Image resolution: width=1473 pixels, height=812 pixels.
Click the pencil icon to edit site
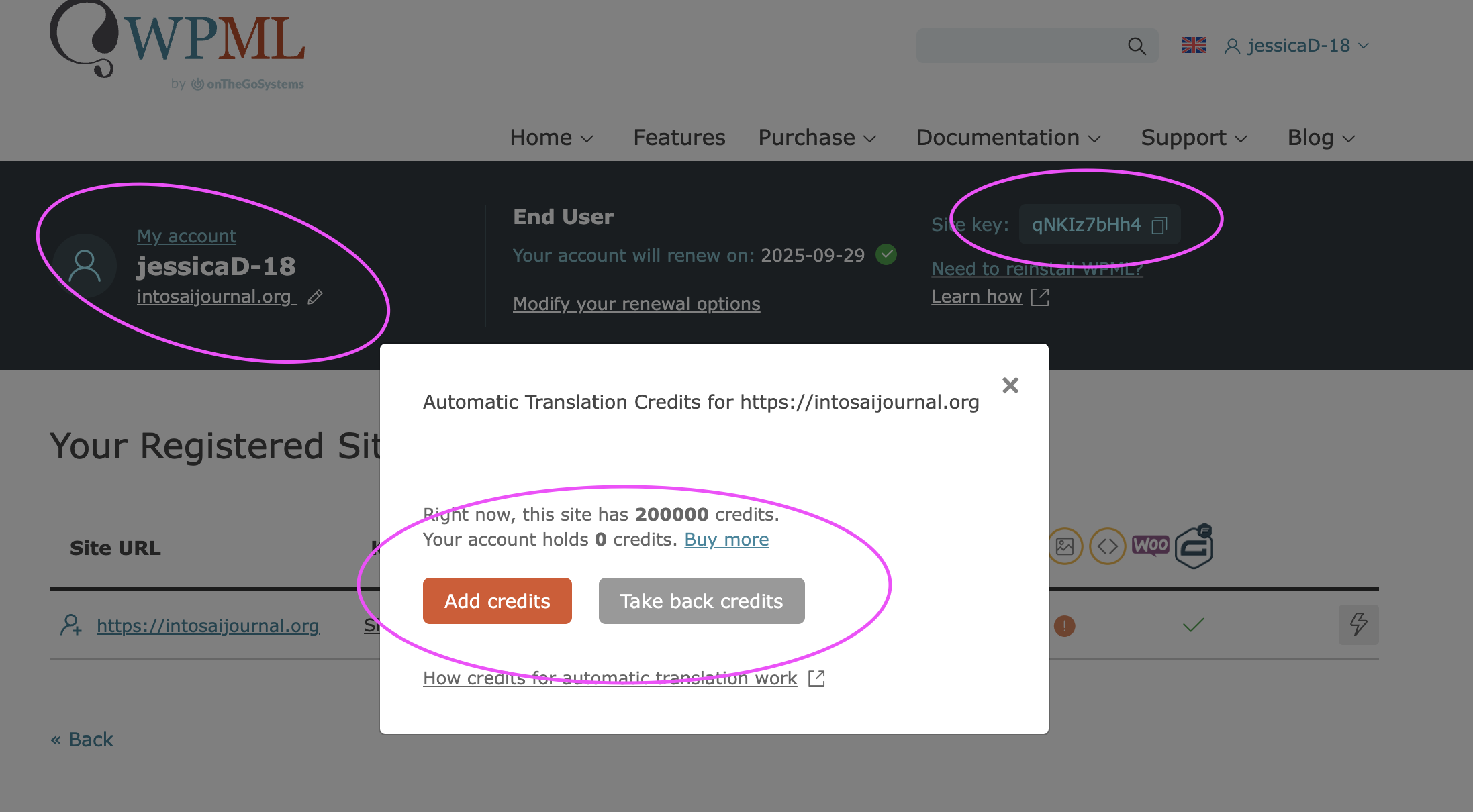[x=315, y=297]
